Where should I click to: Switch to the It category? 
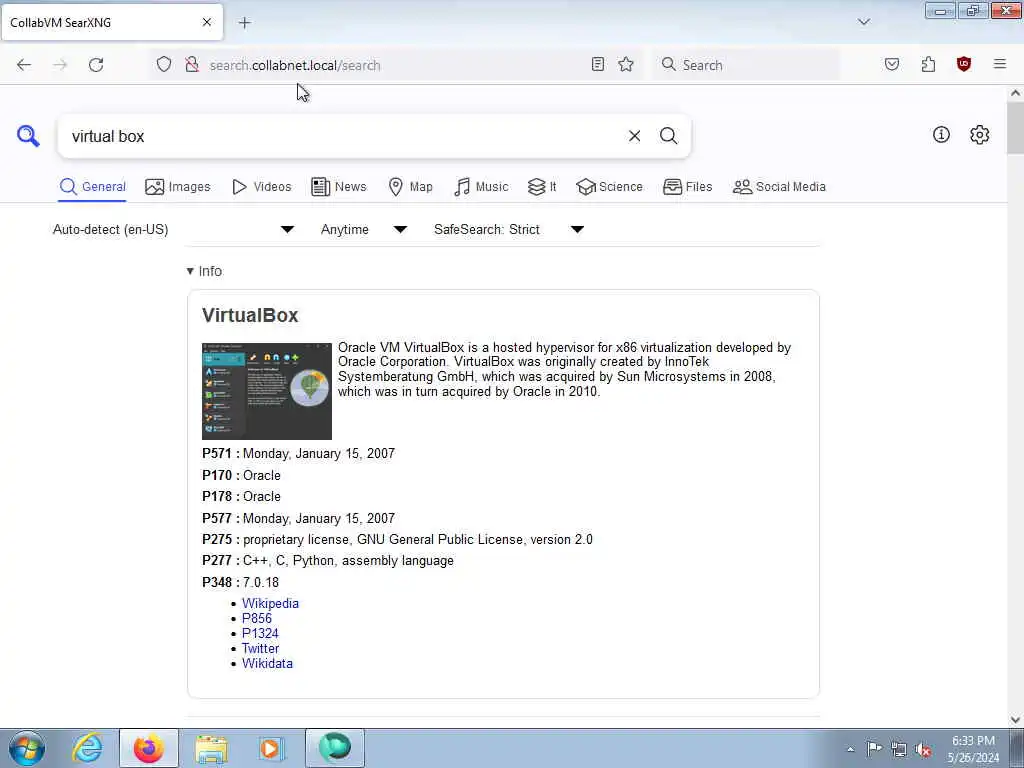542,187
